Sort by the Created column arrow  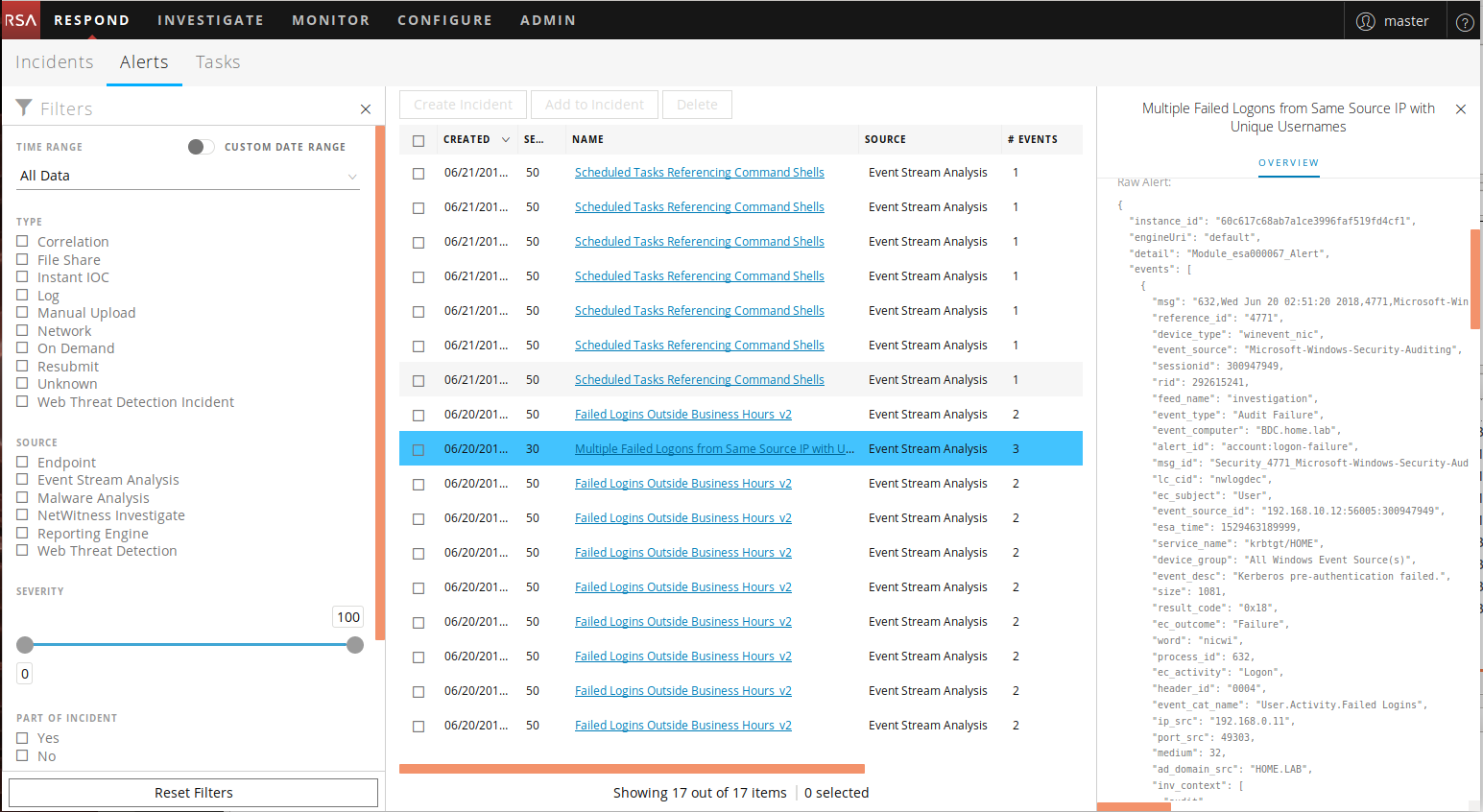[x=506, y=140]
